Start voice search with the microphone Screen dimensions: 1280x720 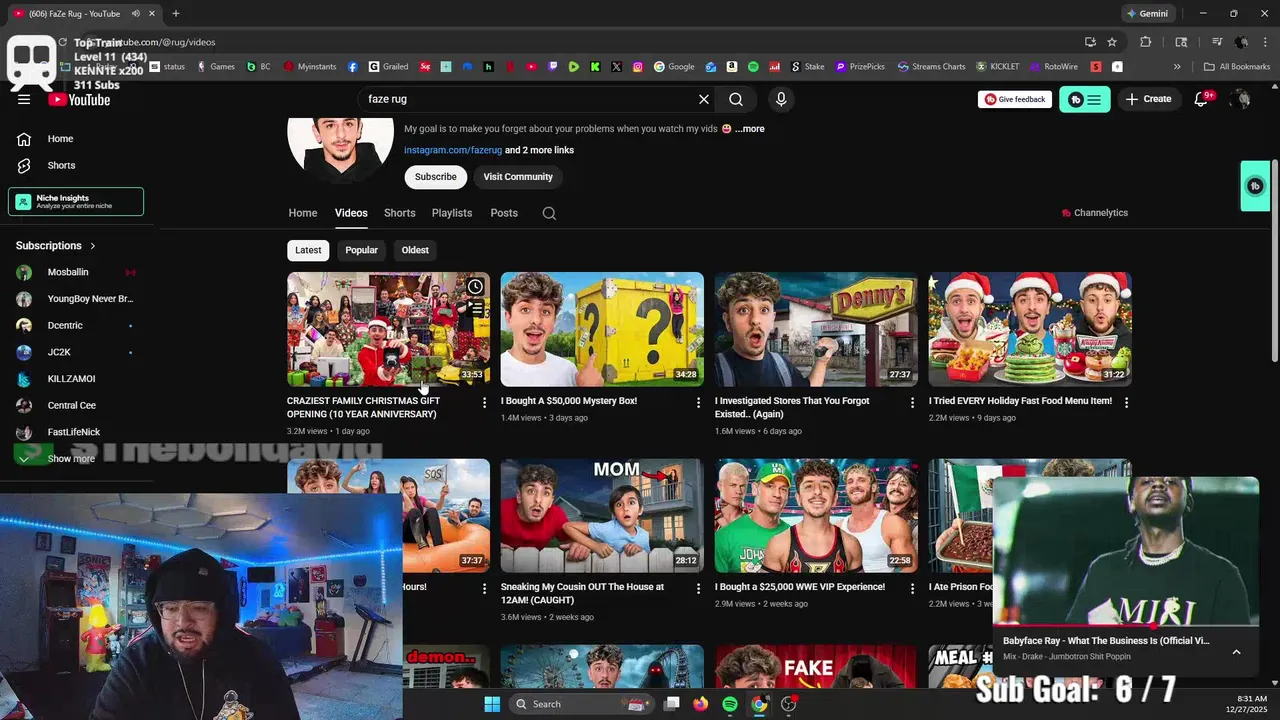click(781, 99)
